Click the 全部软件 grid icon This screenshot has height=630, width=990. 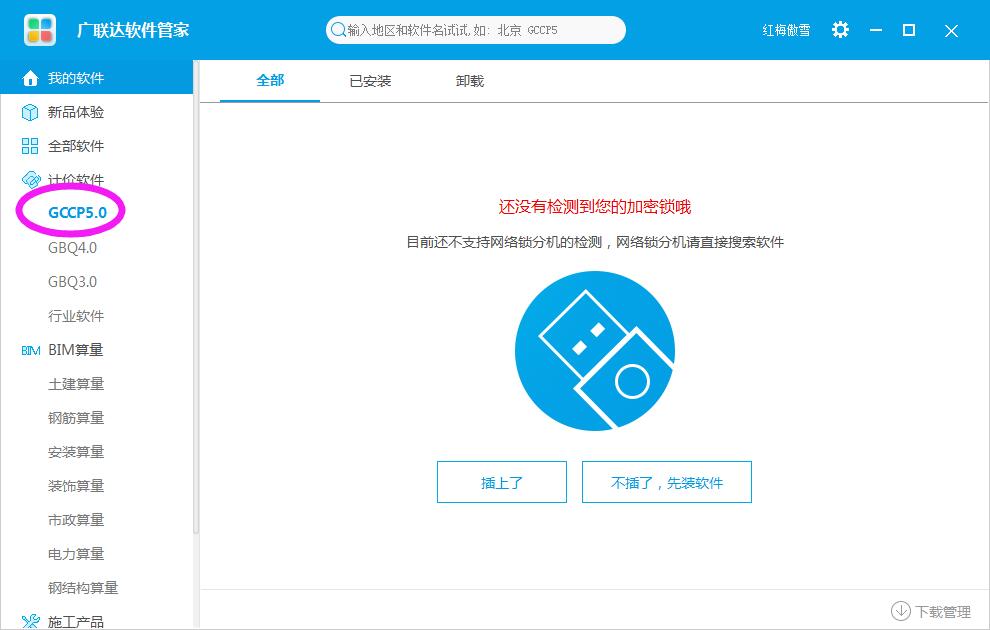click(x=29, y=146)
